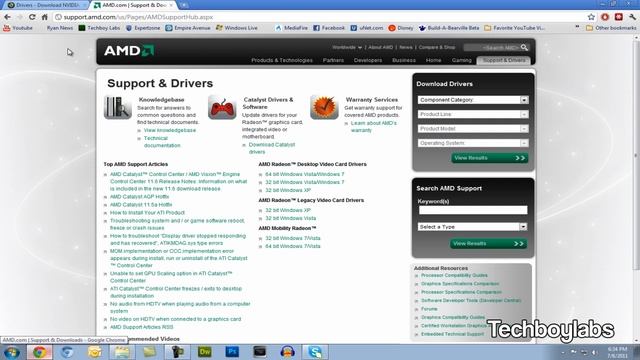The image size is (640, 360).
Task: Click Chrome icon in the taskbar
Action: (40, 352)
